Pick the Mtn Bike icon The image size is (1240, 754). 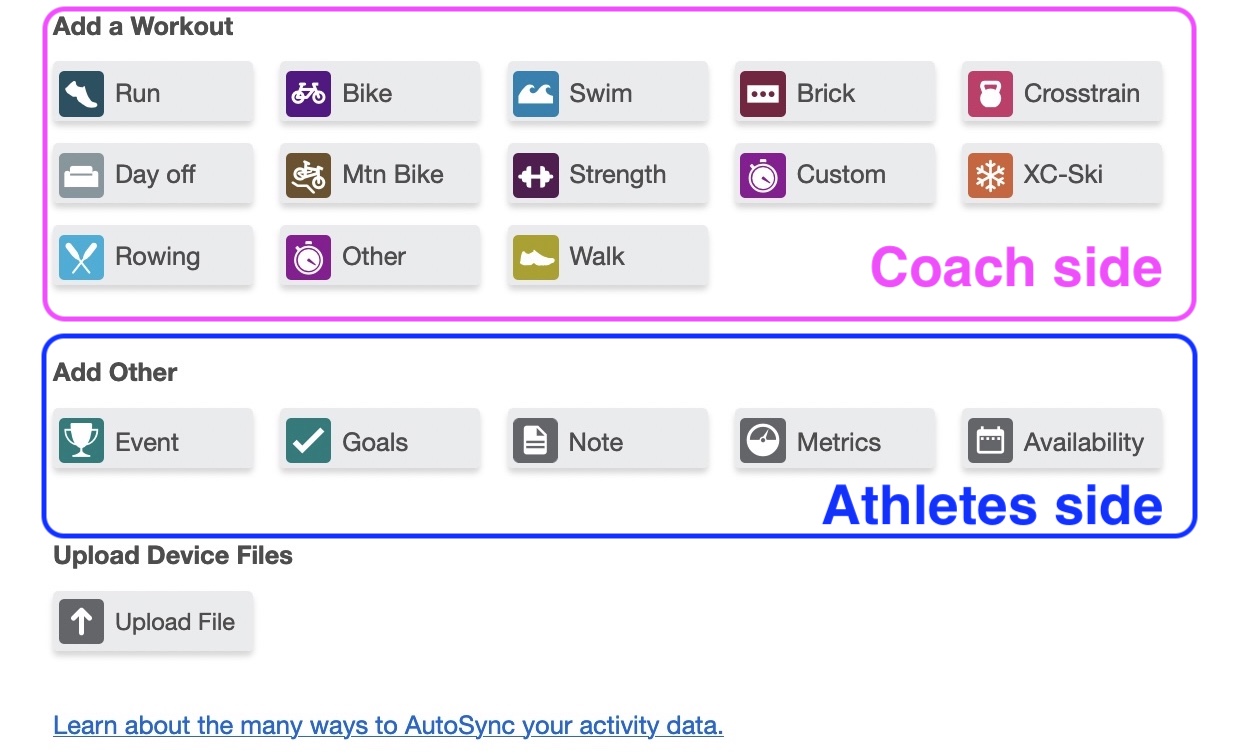[x=308, y=175]
